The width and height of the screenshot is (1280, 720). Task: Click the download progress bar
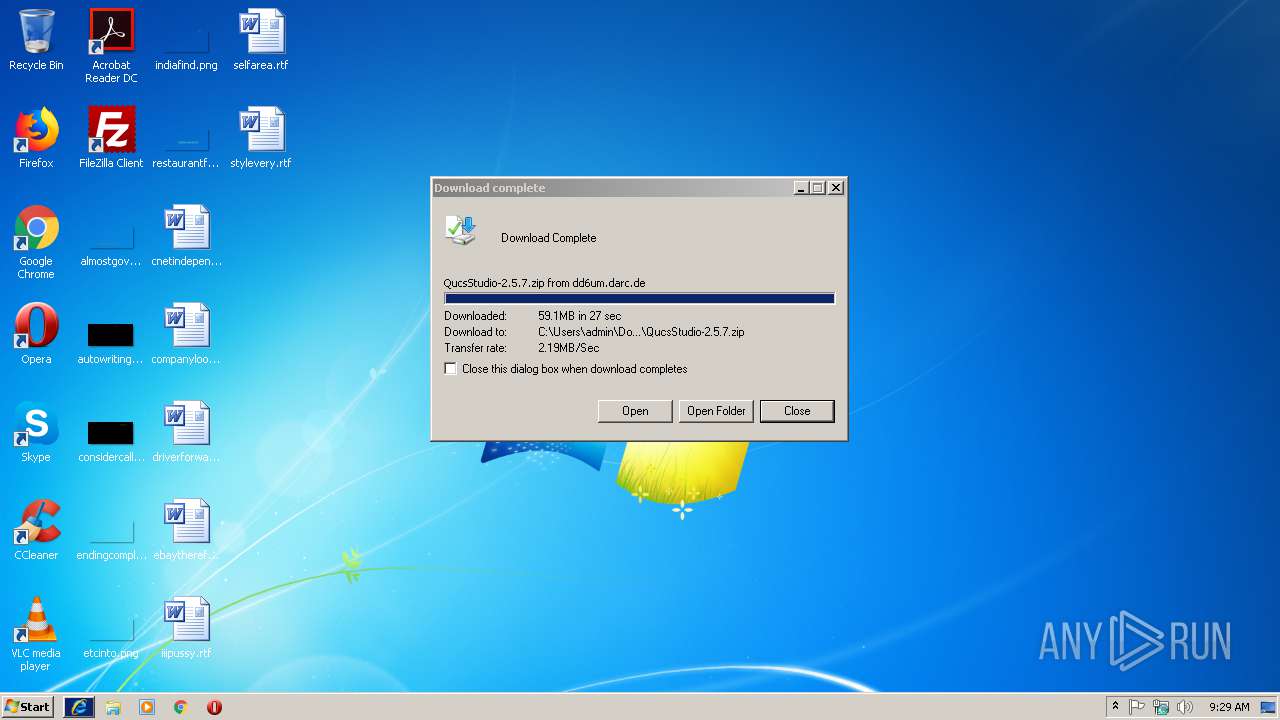click(x=639, y=298)
